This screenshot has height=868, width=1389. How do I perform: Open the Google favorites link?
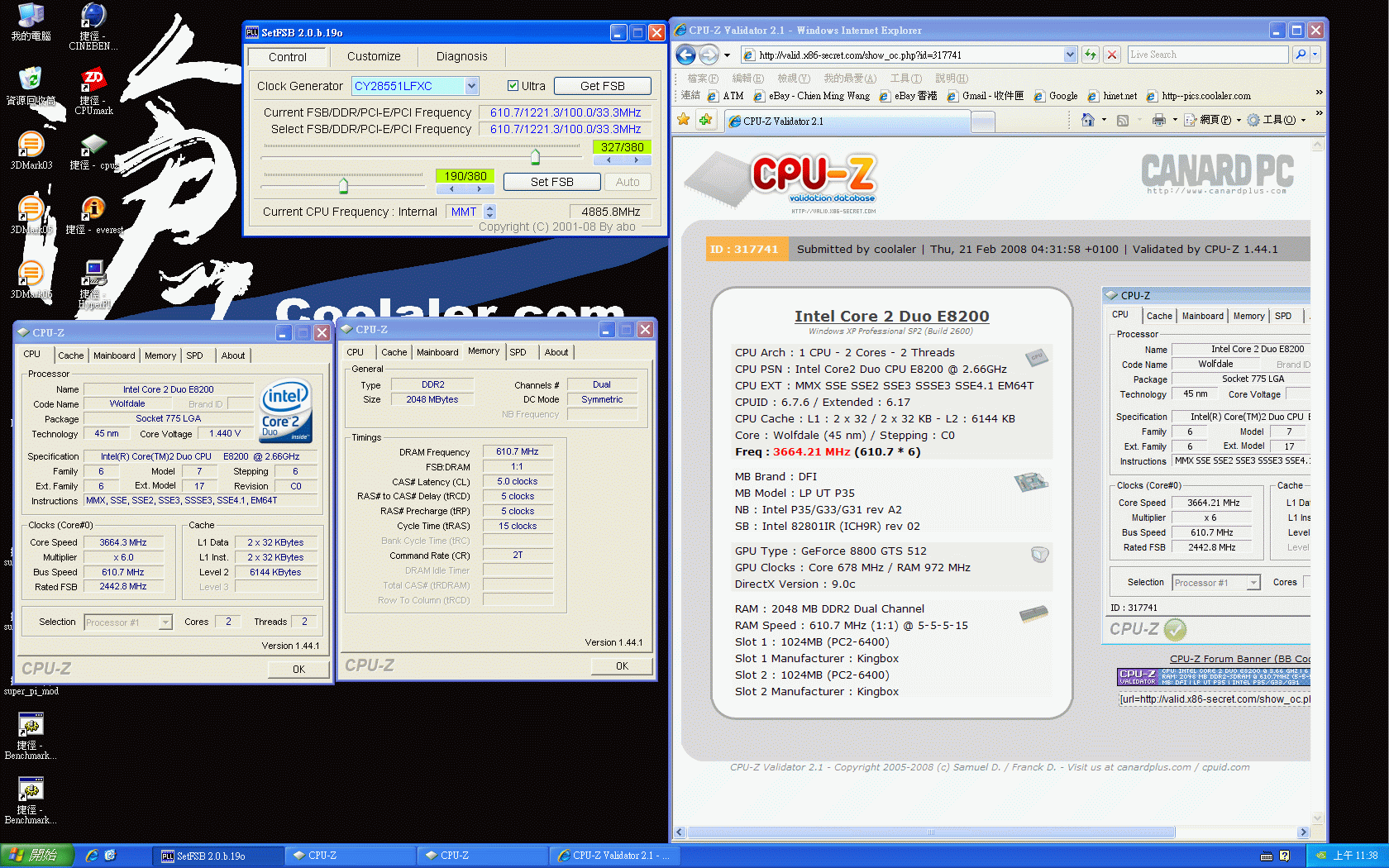coord(1055,96)
